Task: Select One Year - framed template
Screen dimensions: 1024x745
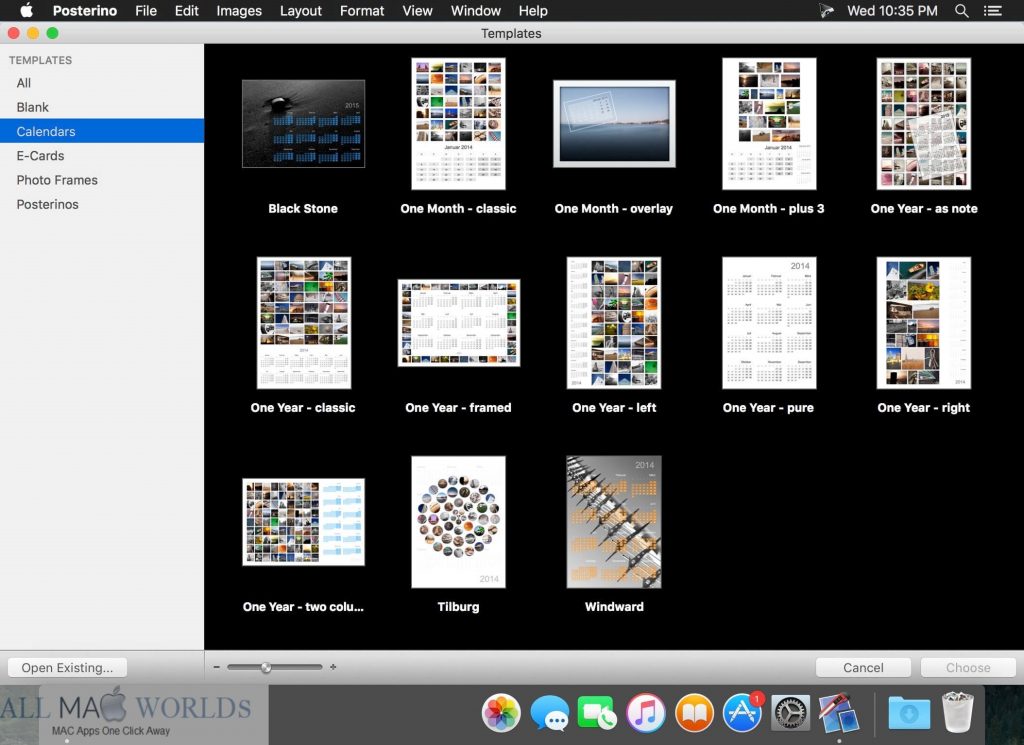Action: (458, 323)
